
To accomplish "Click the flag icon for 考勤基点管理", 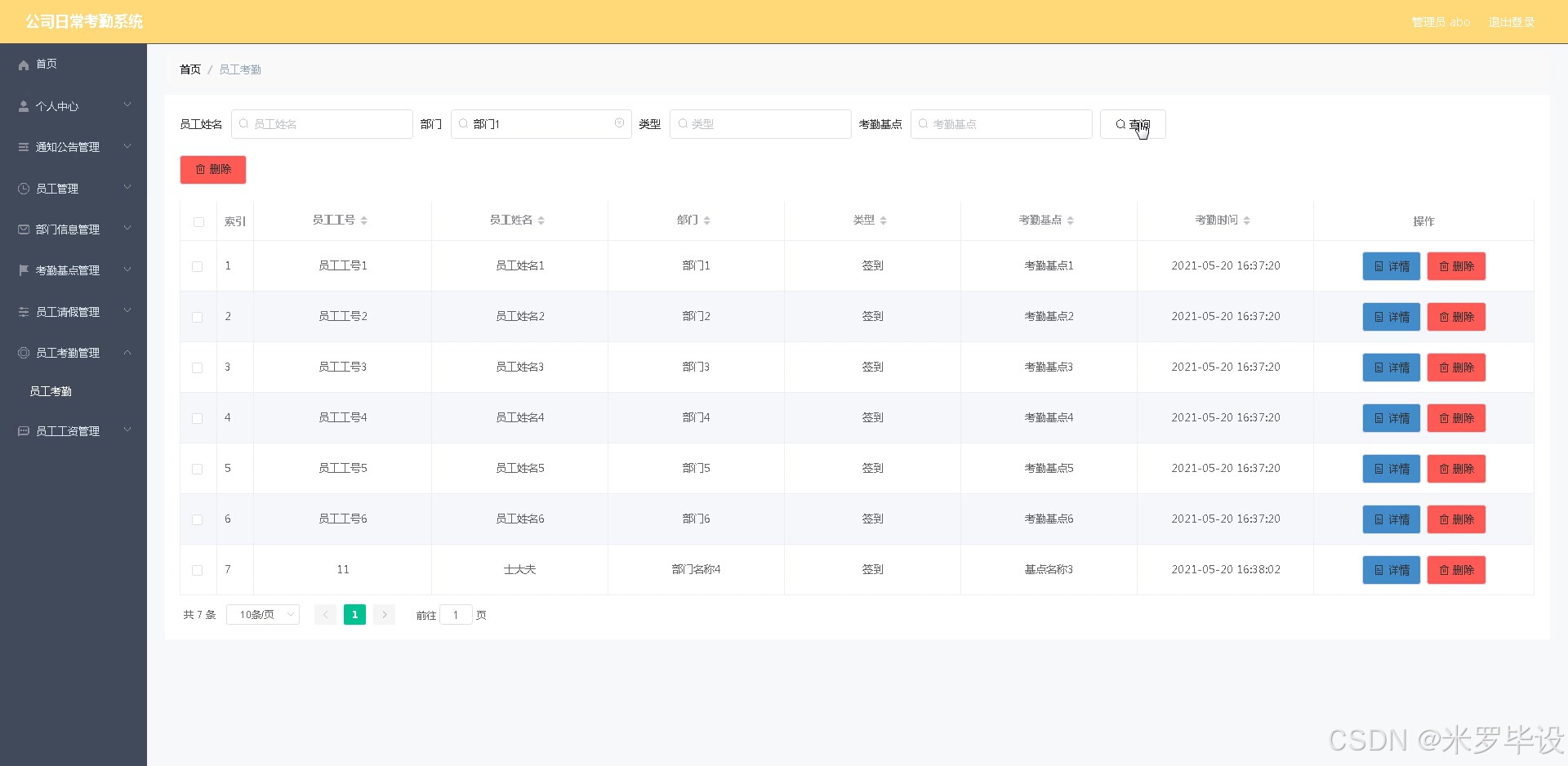I will tap(24, 270).
